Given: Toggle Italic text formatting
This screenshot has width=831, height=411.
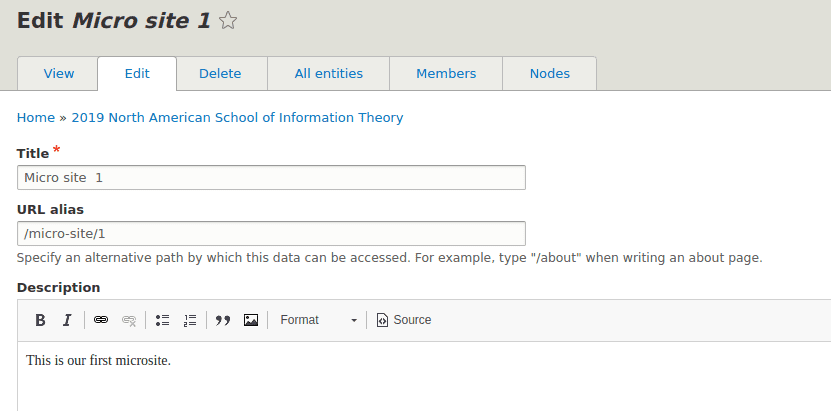Looking at the screenshot, I should tap(67, 320).
